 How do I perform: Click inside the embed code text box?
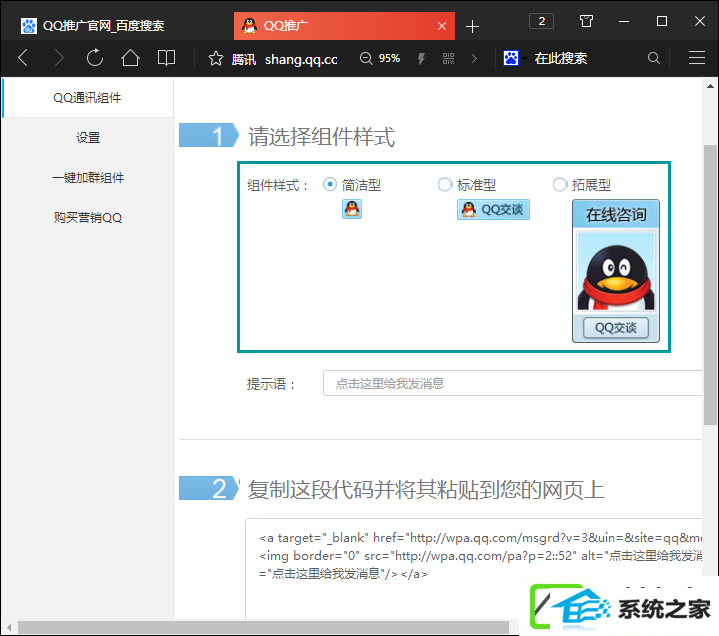(x=474, y=569)
